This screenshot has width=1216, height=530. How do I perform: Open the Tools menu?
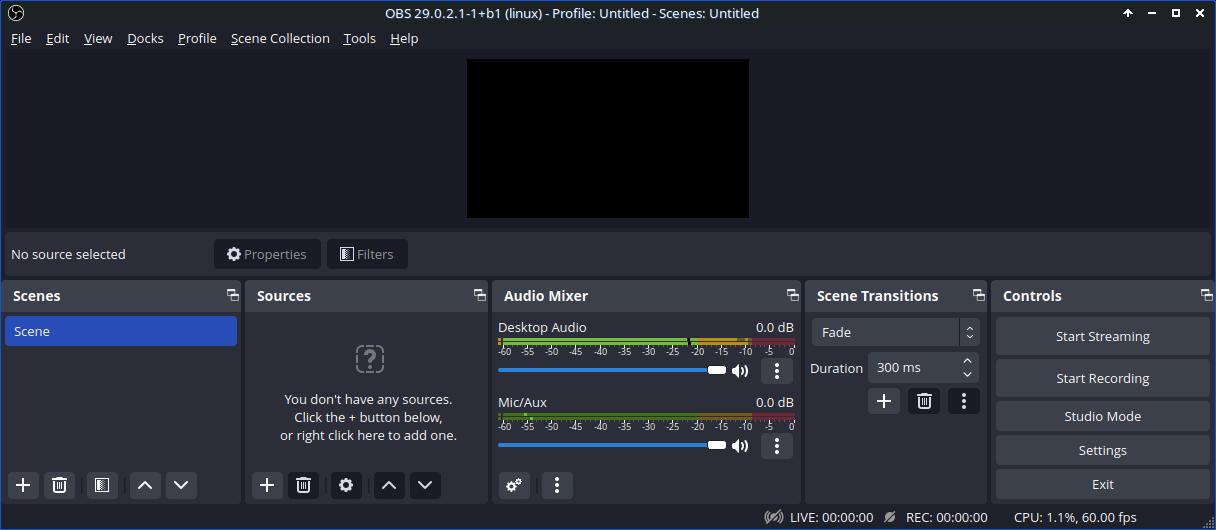(x=359, y=38)
